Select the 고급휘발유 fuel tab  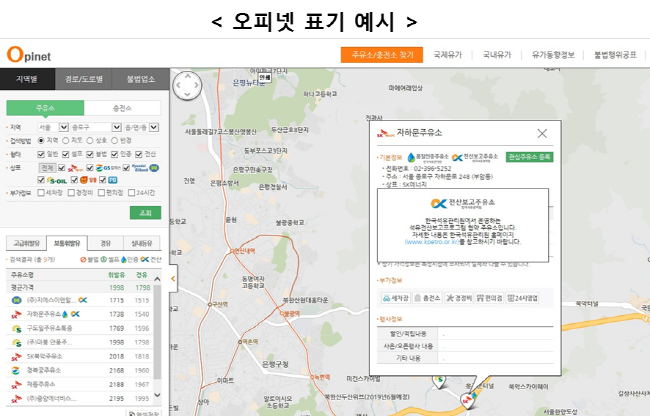coord(27,243)
